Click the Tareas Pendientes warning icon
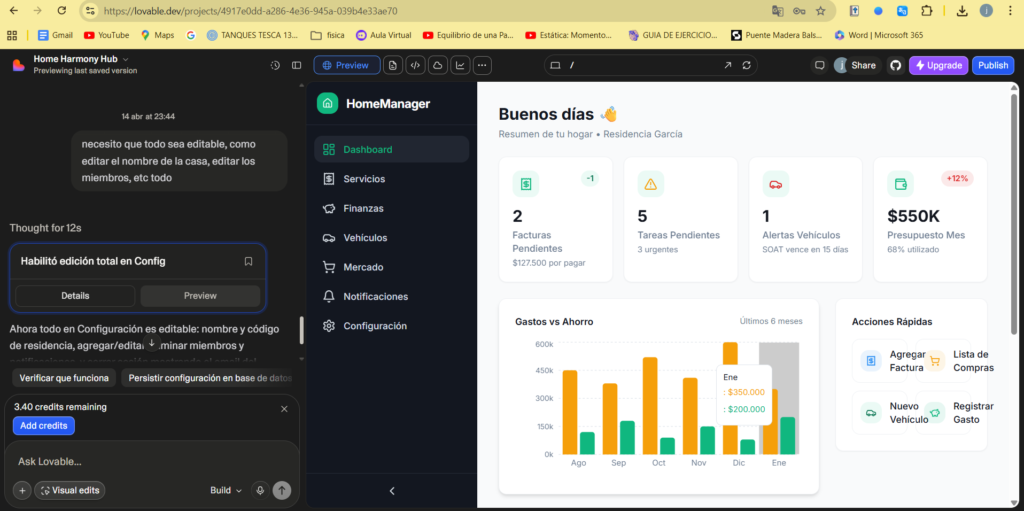The image size is (1024, 511). click(x=650, y=184)
